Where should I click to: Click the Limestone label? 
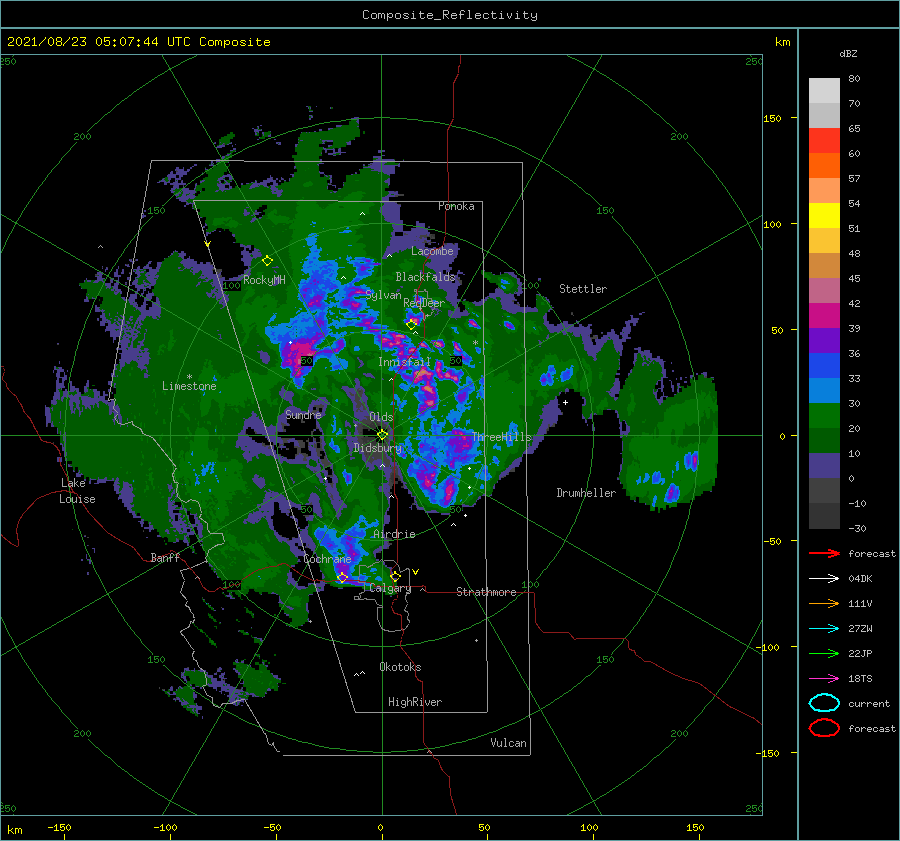[x=189, y=386]
